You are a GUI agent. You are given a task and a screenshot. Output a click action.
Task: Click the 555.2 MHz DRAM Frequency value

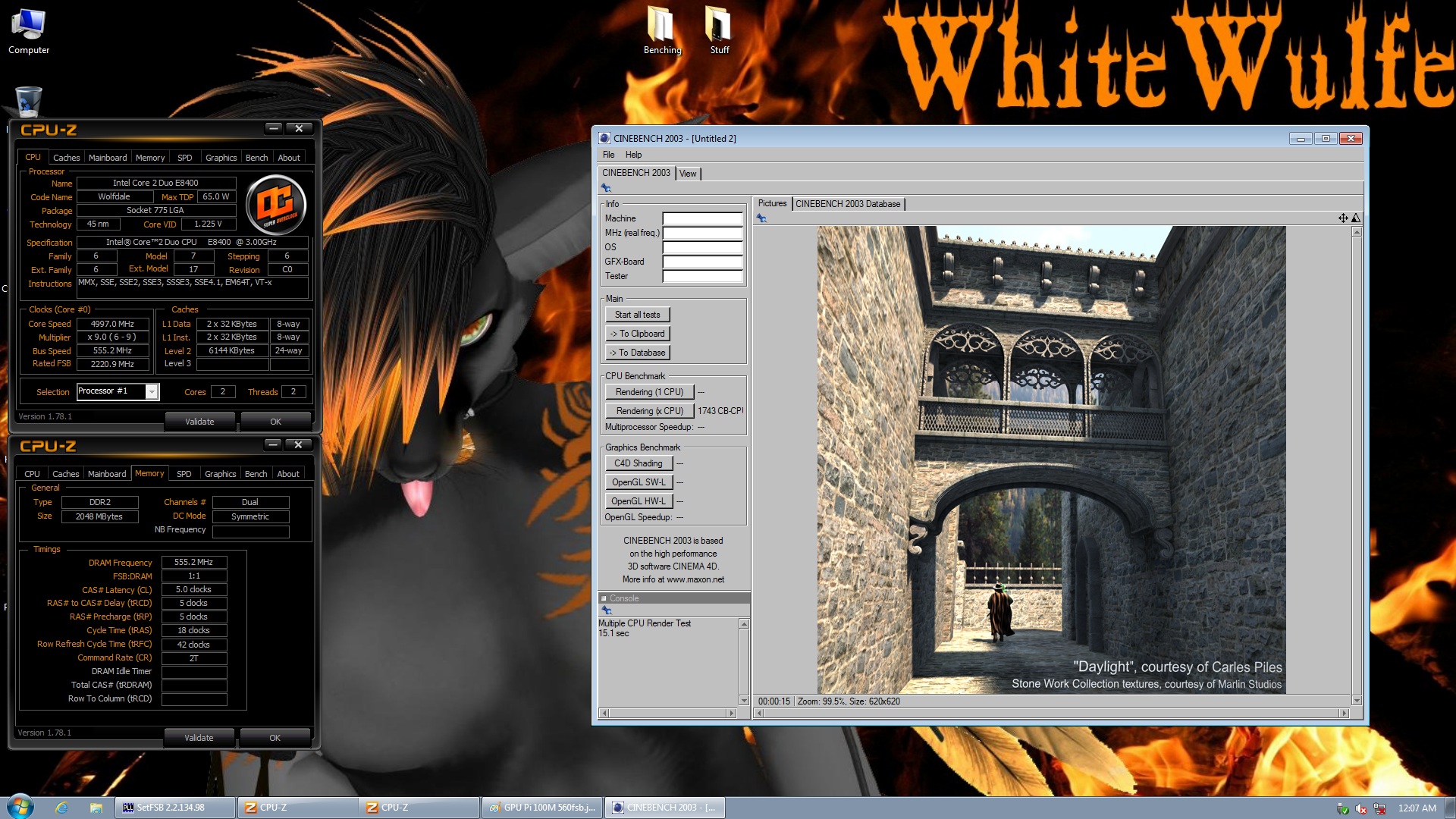click(x=194, y=563)
